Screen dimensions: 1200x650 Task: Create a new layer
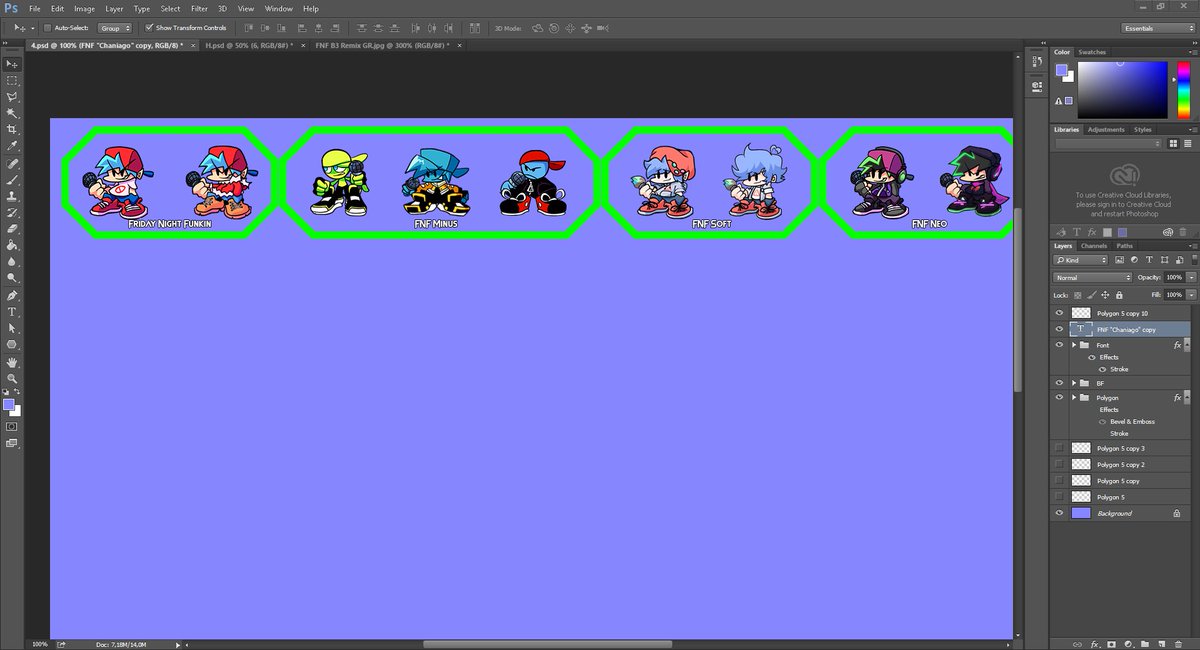tap(1161, 643)
